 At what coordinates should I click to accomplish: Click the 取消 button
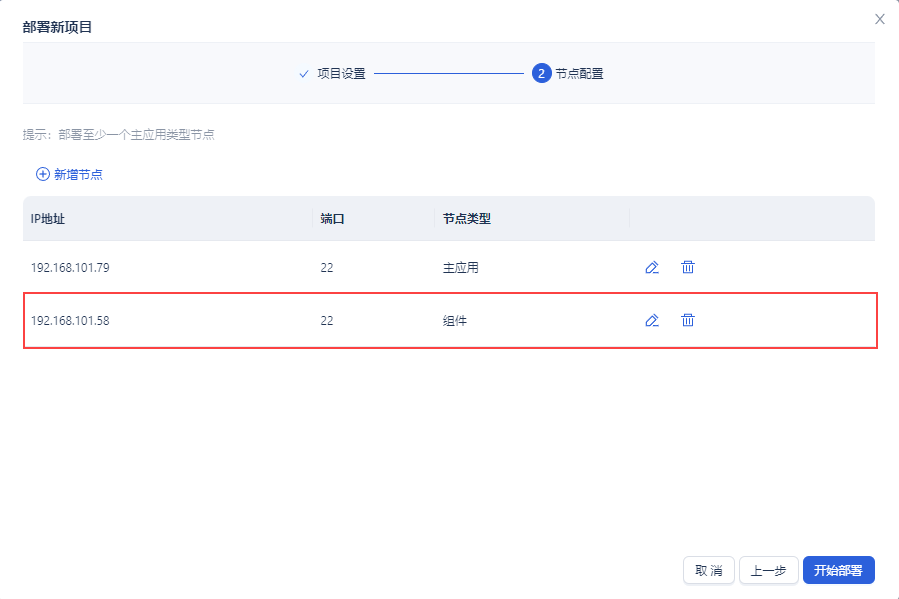[709, 570]
